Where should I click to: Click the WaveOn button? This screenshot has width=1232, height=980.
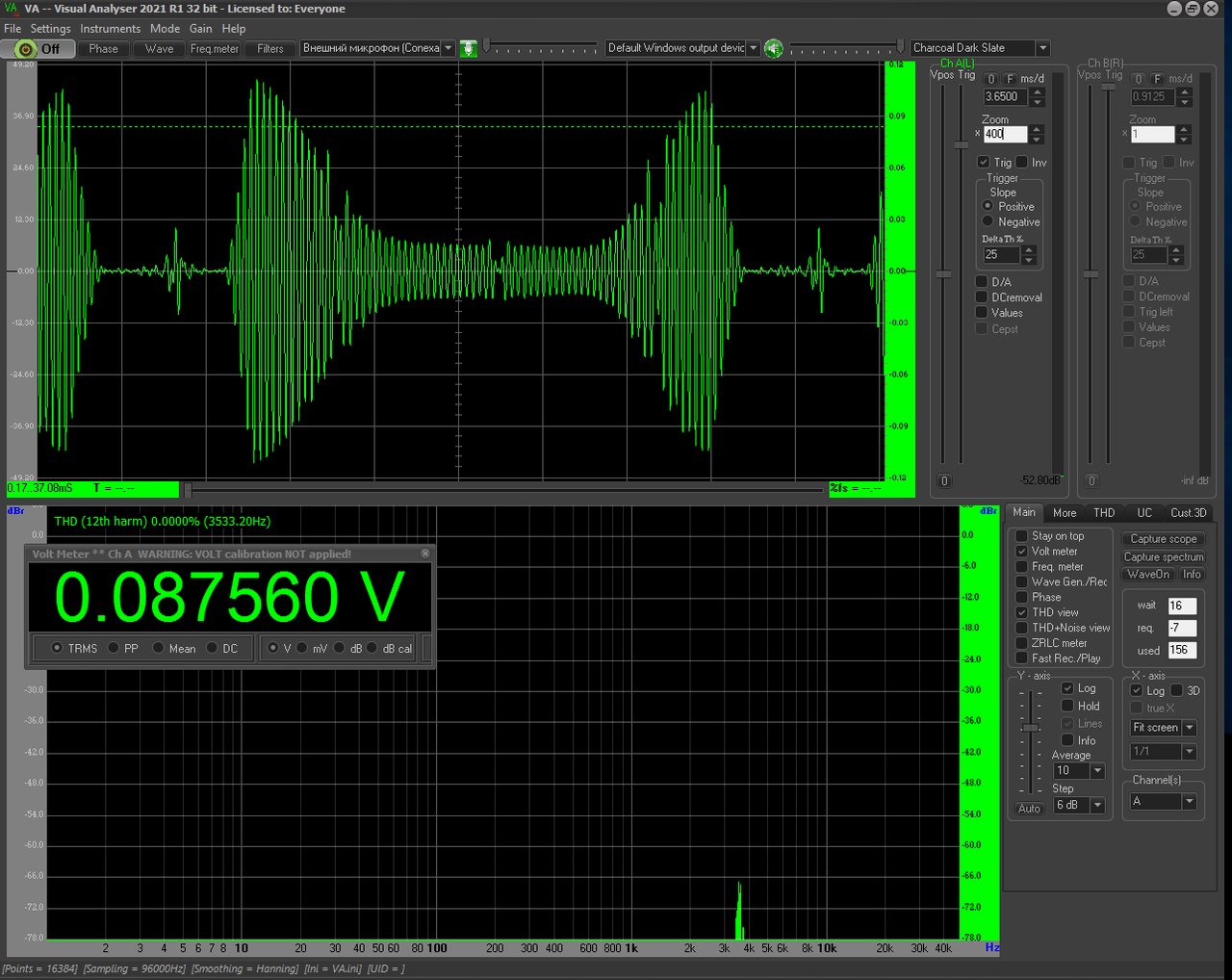pos(1148,575)
